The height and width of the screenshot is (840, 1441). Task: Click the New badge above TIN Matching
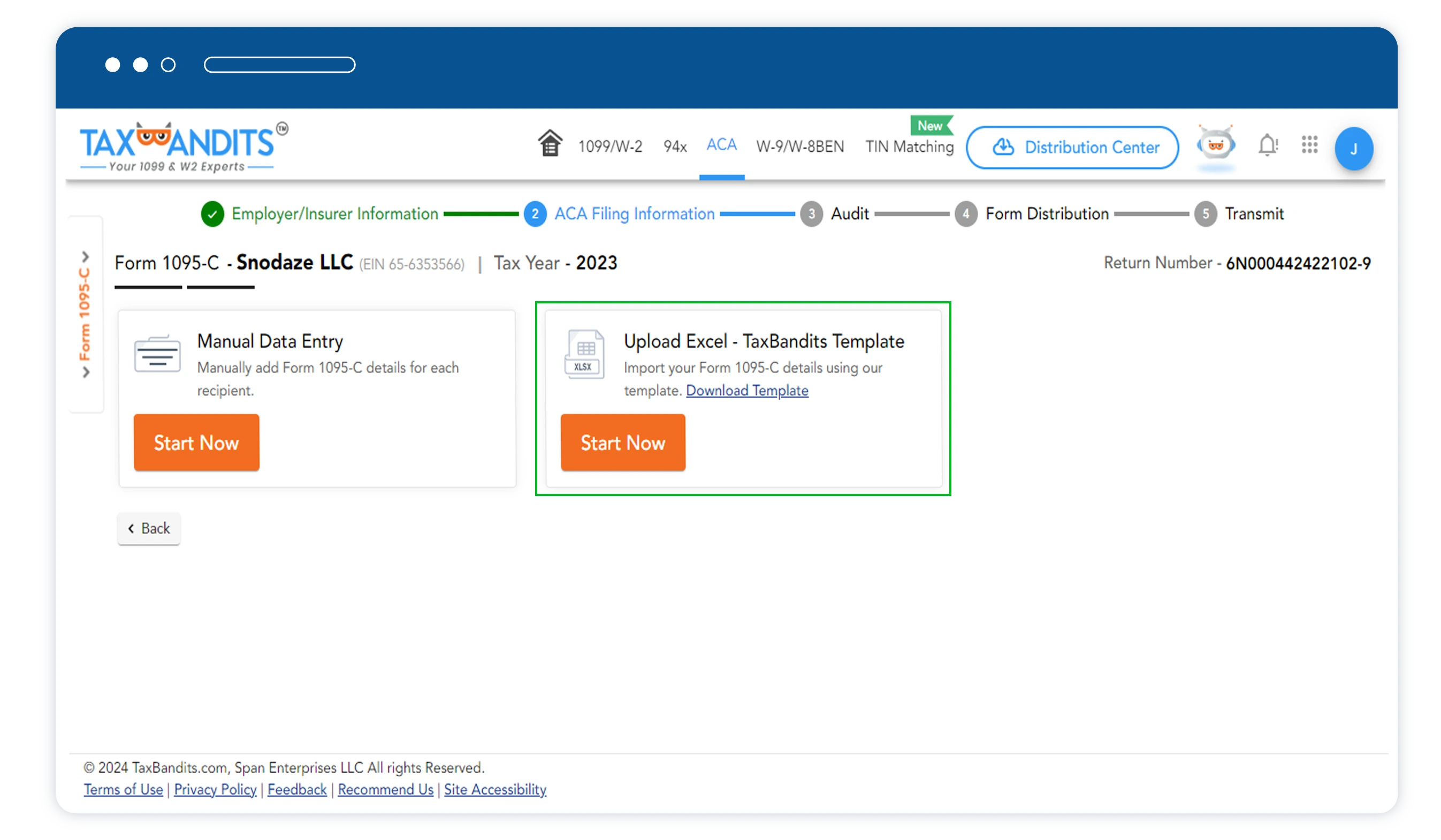coord(931,126)
